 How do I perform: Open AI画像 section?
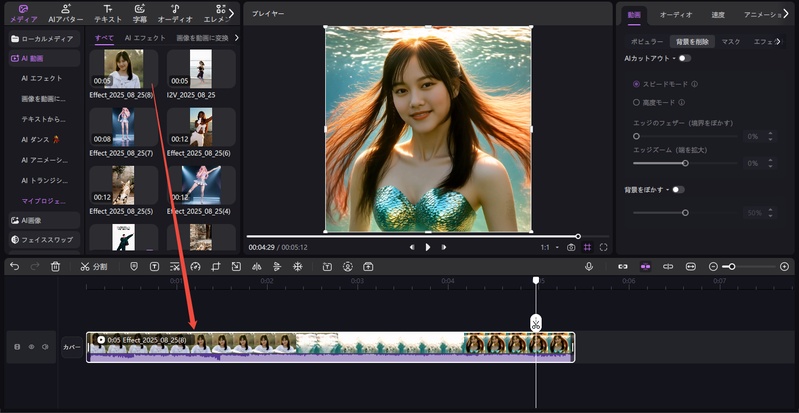click(45, 220)
